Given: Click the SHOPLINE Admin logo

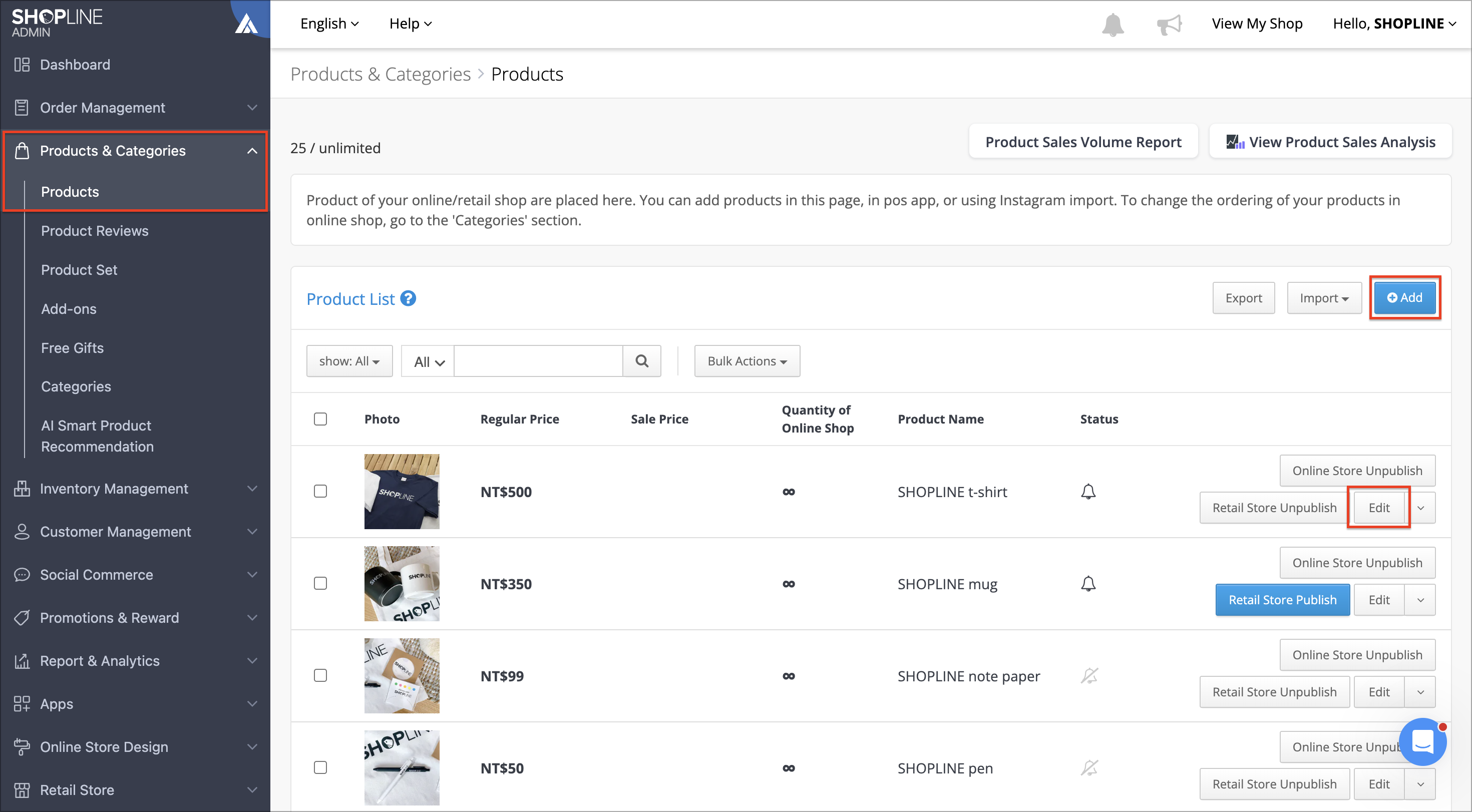Looking at the screenshot, I should (x=57, y=23).
